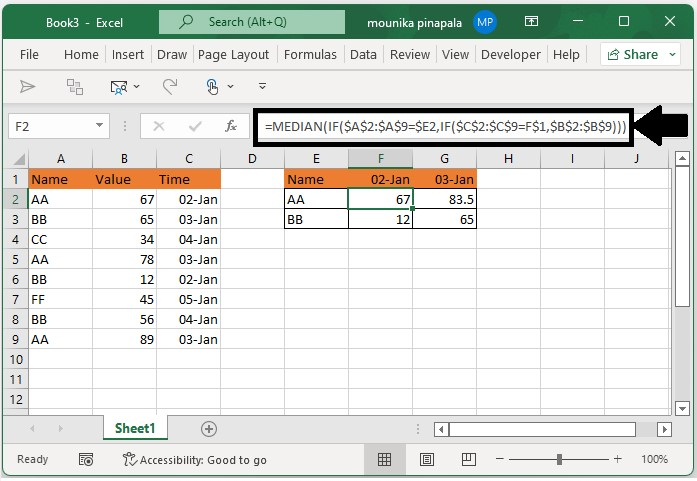Click horizontal scrollbar right arrow
697x481 pixels.
point(664,429)
